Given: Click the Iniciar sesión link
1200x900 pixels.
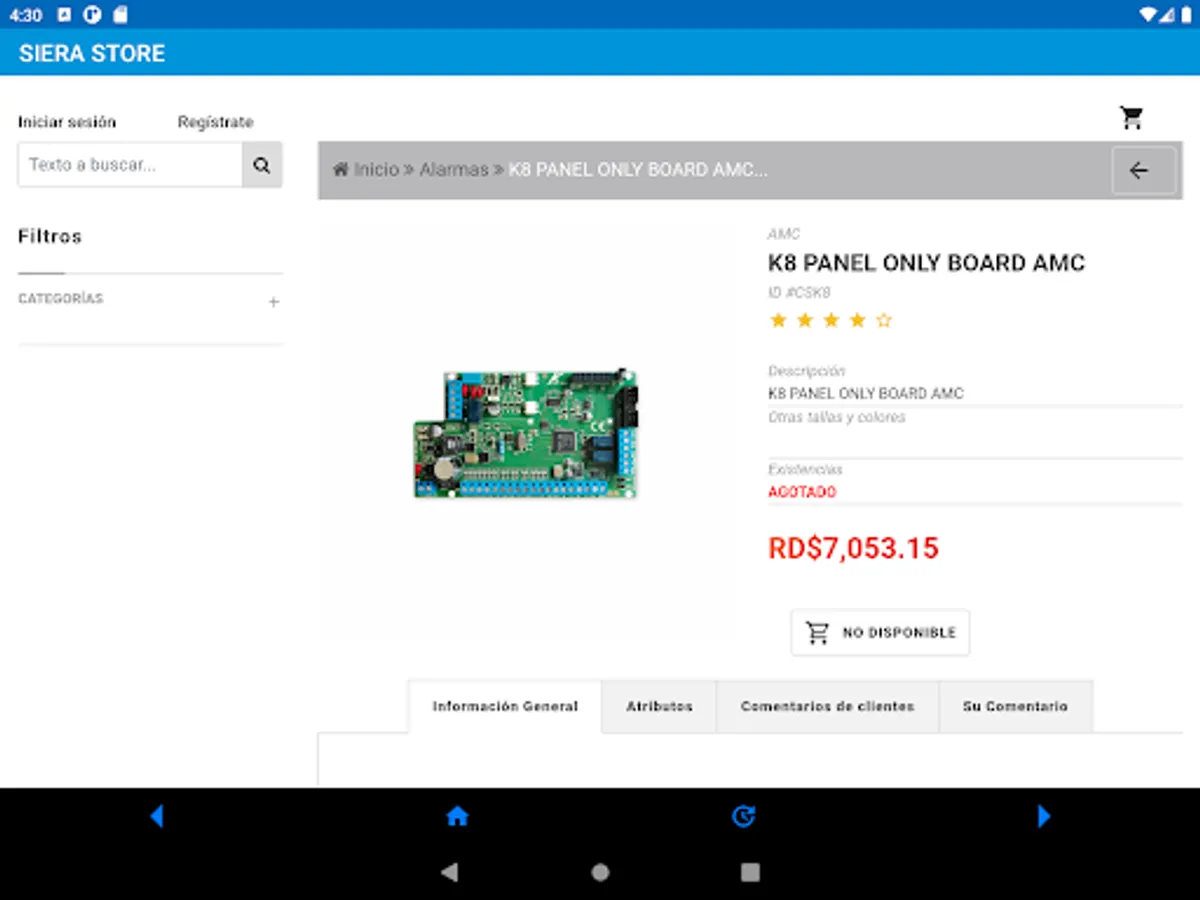Looking at the screenshot, I should 67,122.
